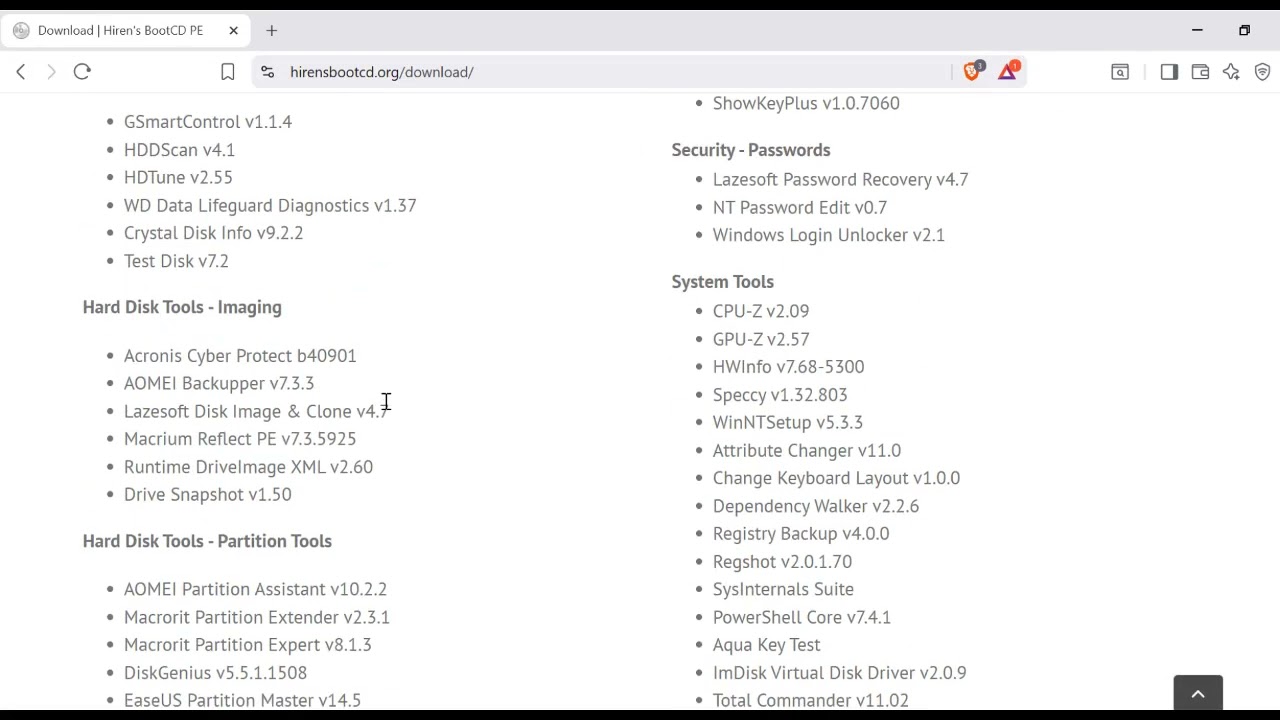Click AOMEI Partition Assistant v10.2.2
The height and width of the screenshot is (720, 1280).
tap(255, 589)
